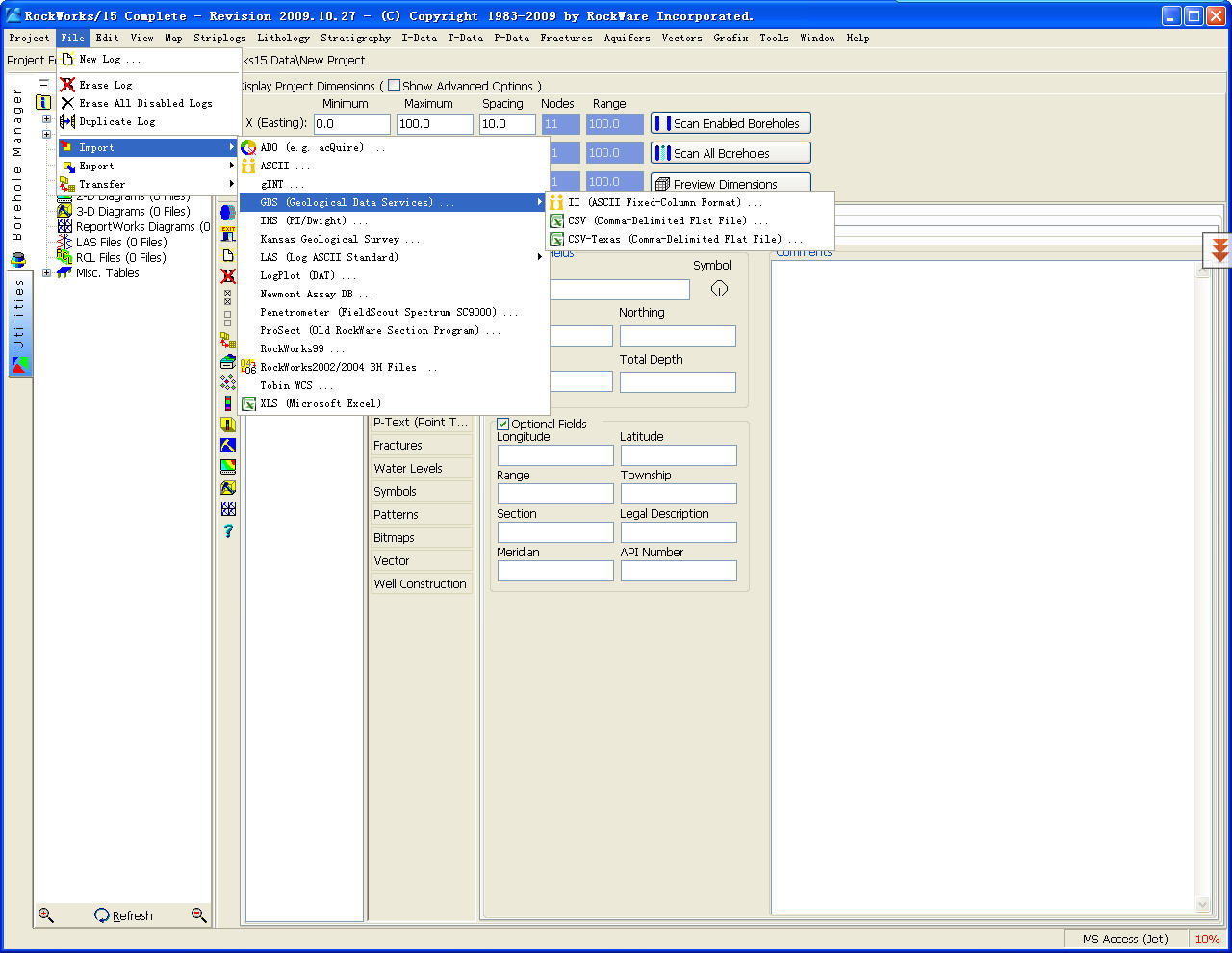Click Preview Dimensions button
The height and width of the screenshot is (953, 1232).
pyautogui.click(x=731, y=183)
